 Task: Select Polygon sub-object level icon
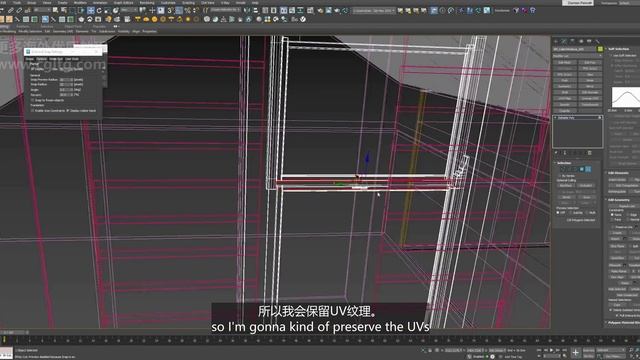582,169
